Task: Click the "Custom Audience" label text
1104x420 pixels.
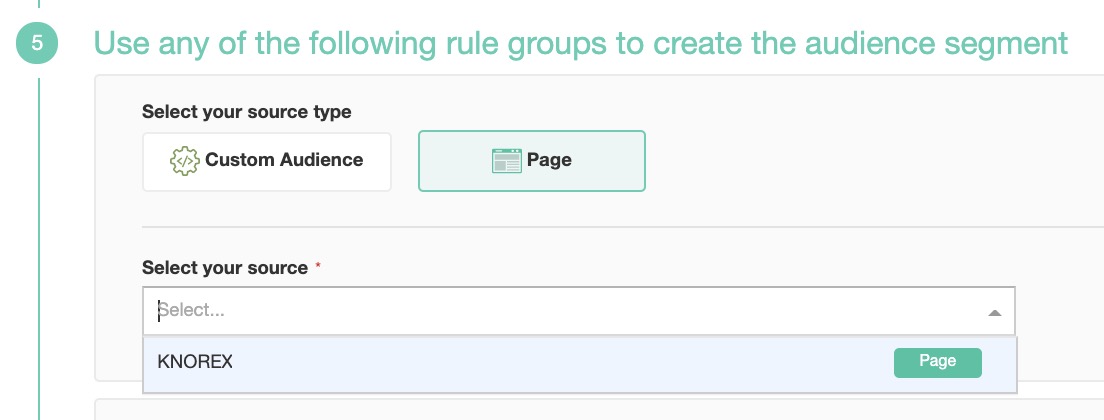Action: coord(284,160)
